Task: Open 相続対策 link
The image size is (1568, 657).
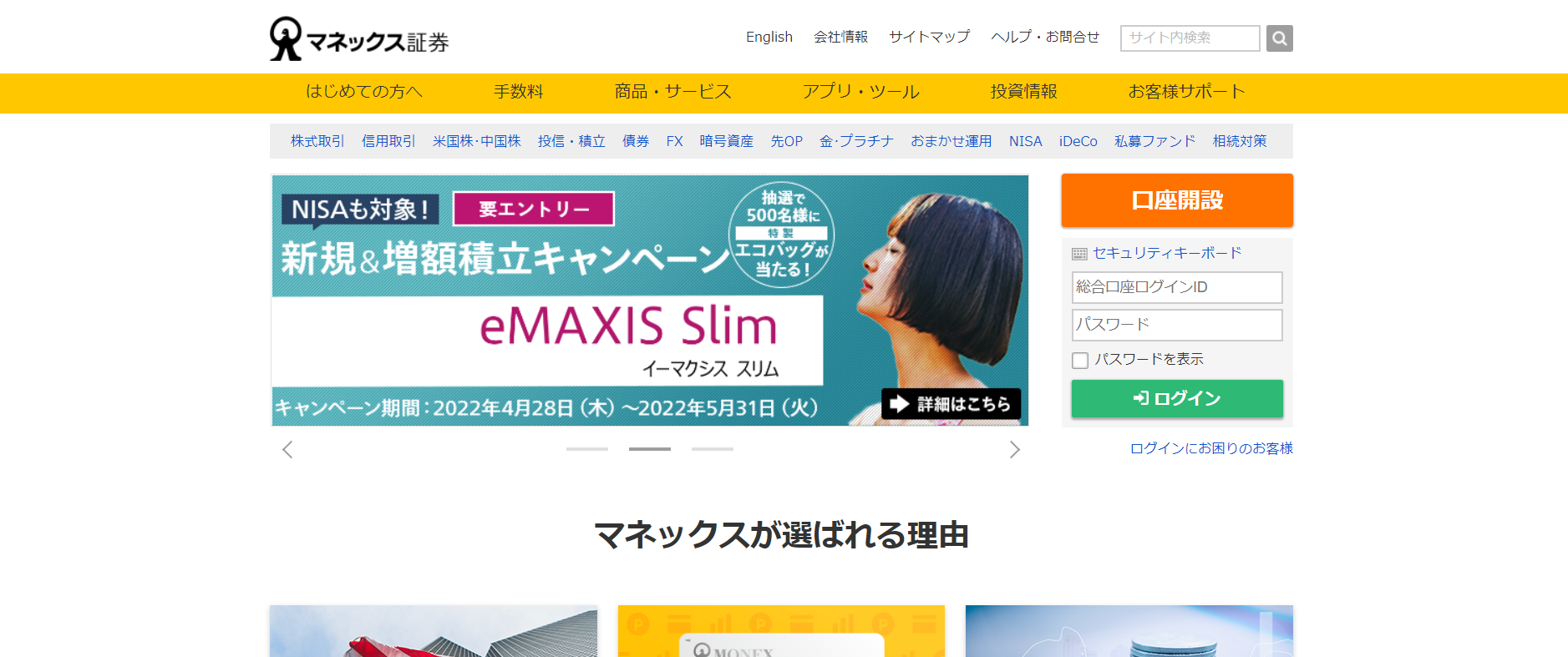Action: (1240, 141)
